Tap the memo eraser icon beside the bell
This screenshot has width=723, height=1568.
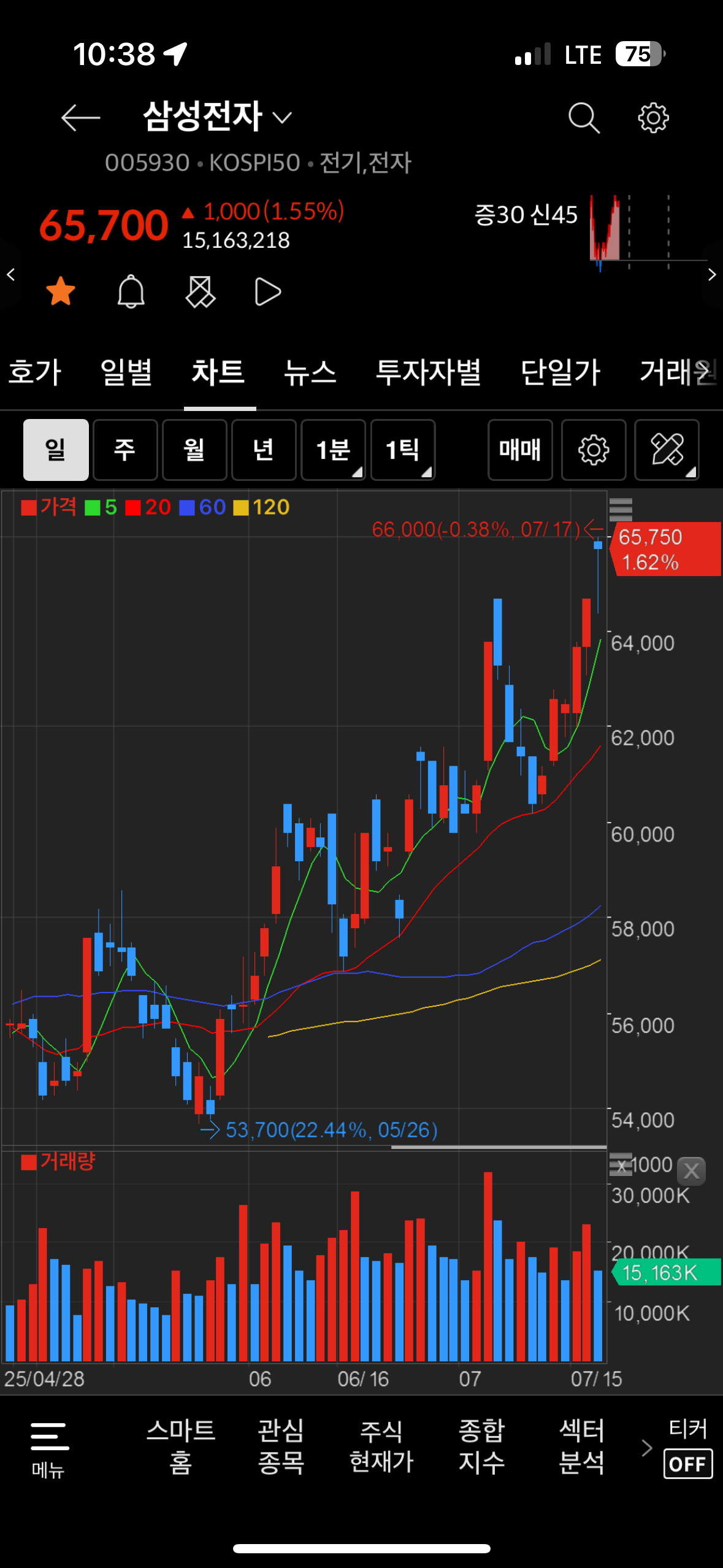click(x=200, y=291)
